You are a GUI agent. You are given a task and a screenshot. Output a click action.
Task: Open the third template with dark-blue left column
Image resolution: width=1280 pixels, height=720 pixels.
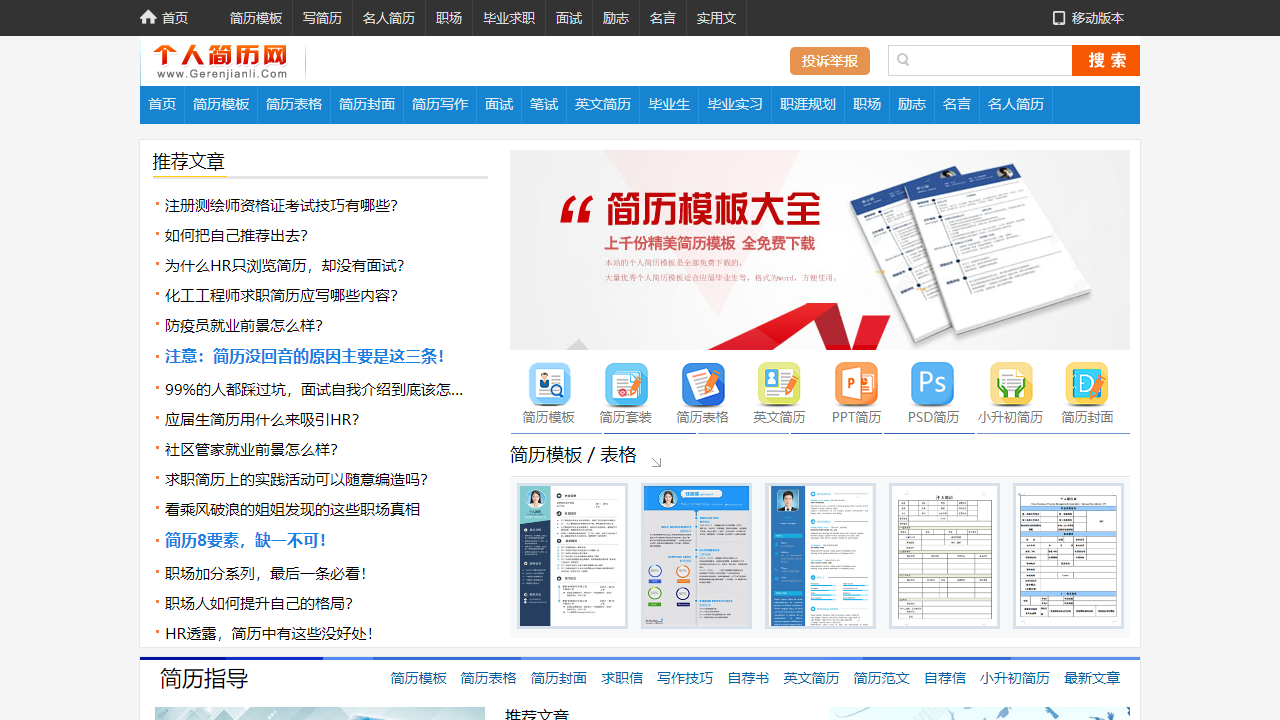point(820,556)
